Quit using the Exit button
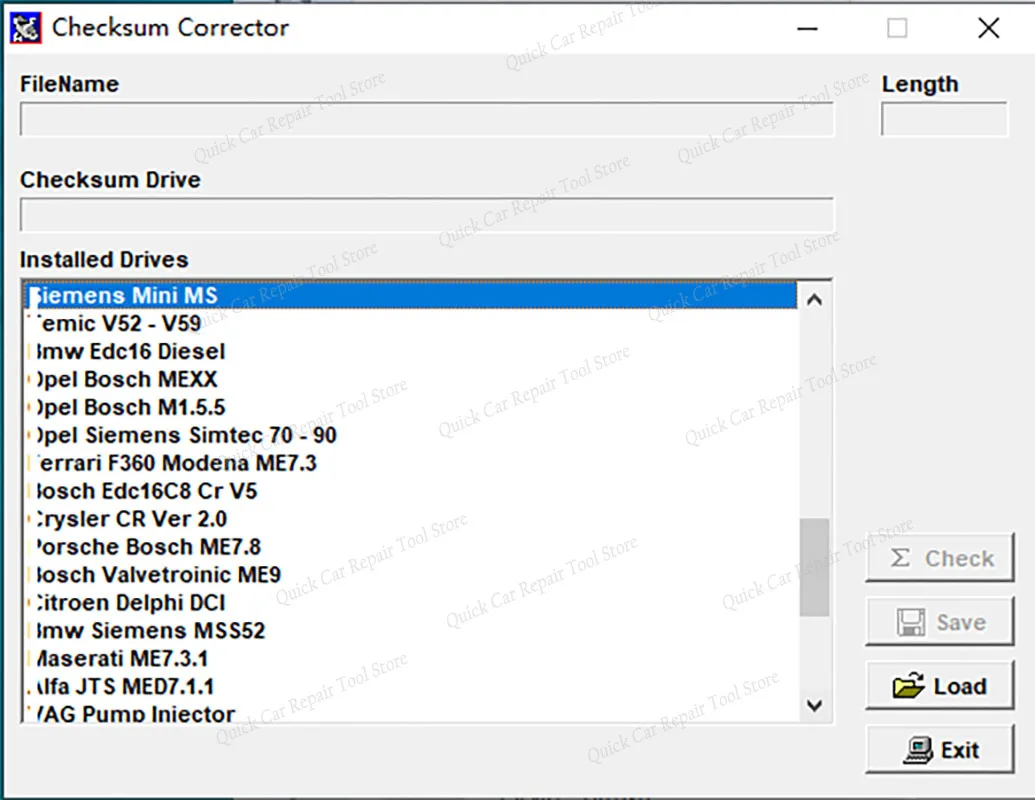The image size is (1035, 800). [939, 750]
